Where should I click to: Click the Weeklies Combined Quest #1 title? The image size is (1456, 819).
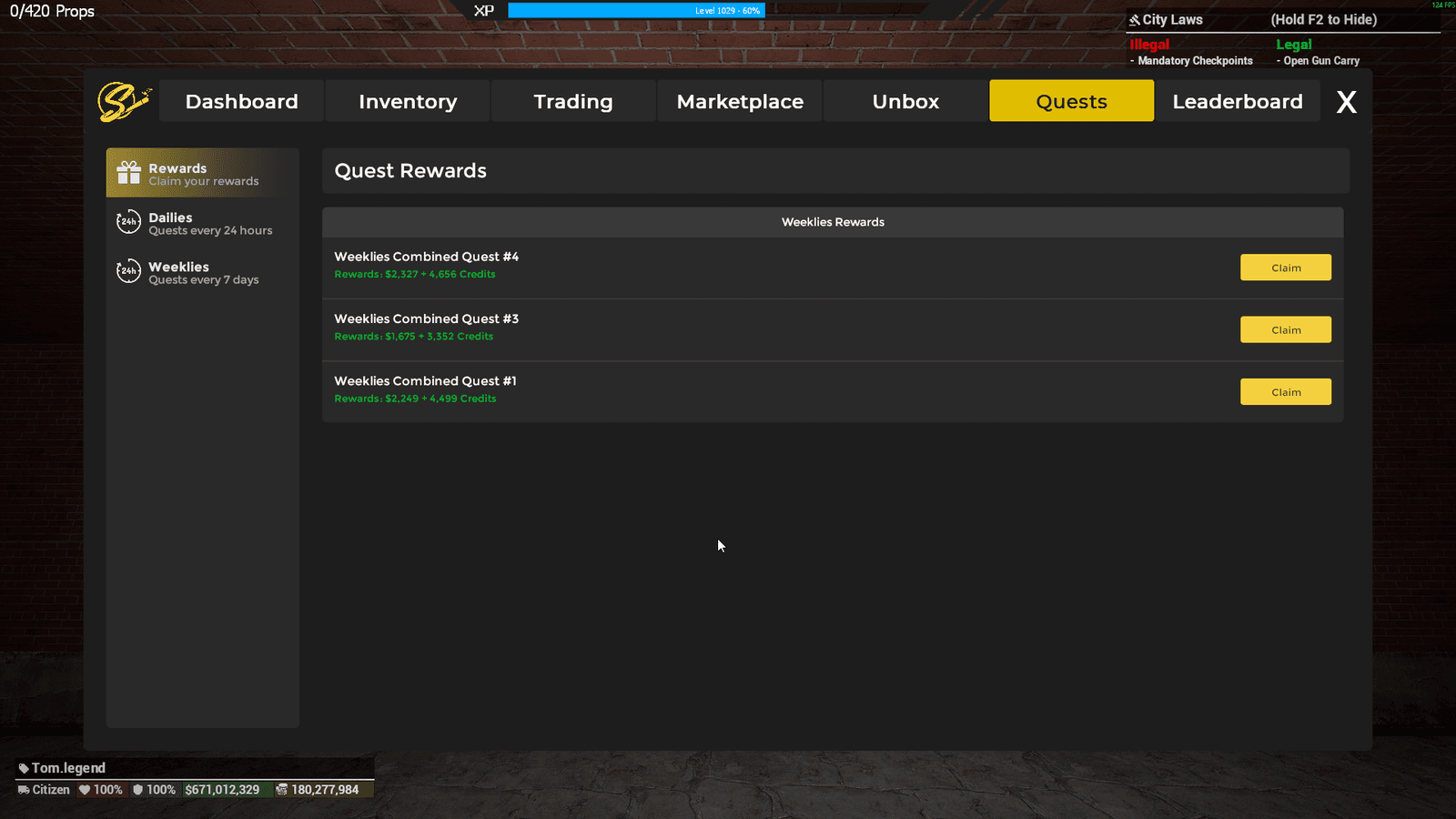pos(425,380)
